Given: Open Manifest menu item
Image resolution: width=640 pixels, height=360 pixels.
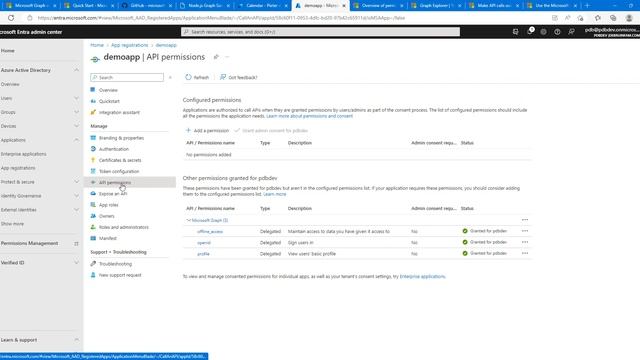Looking at the screenshot, I should [x=107, y=238].
